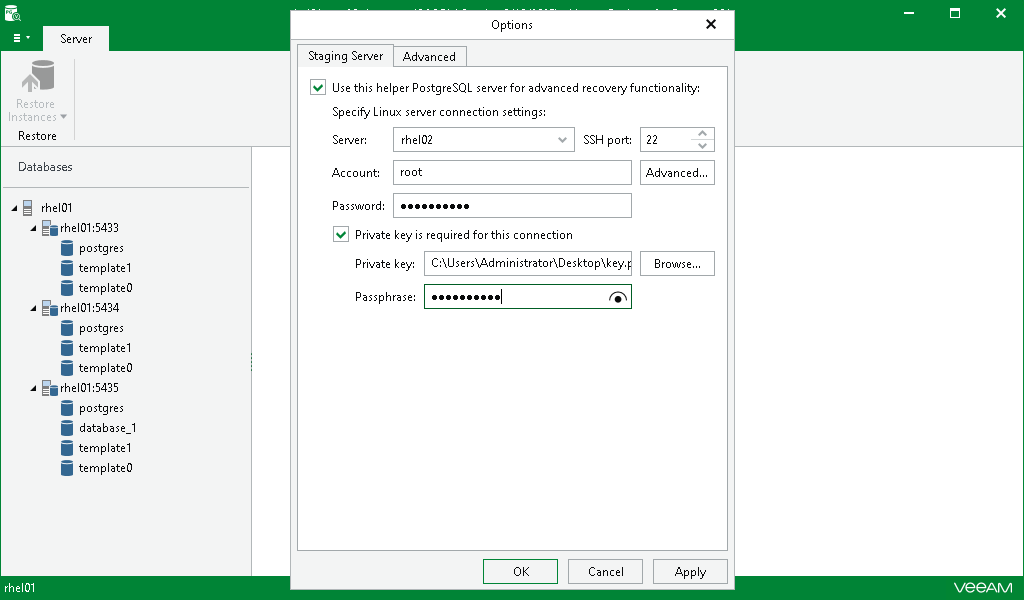Switch to the Advanced tab
Viewport: 1024px width, 600px height.
tap(430, 56)
